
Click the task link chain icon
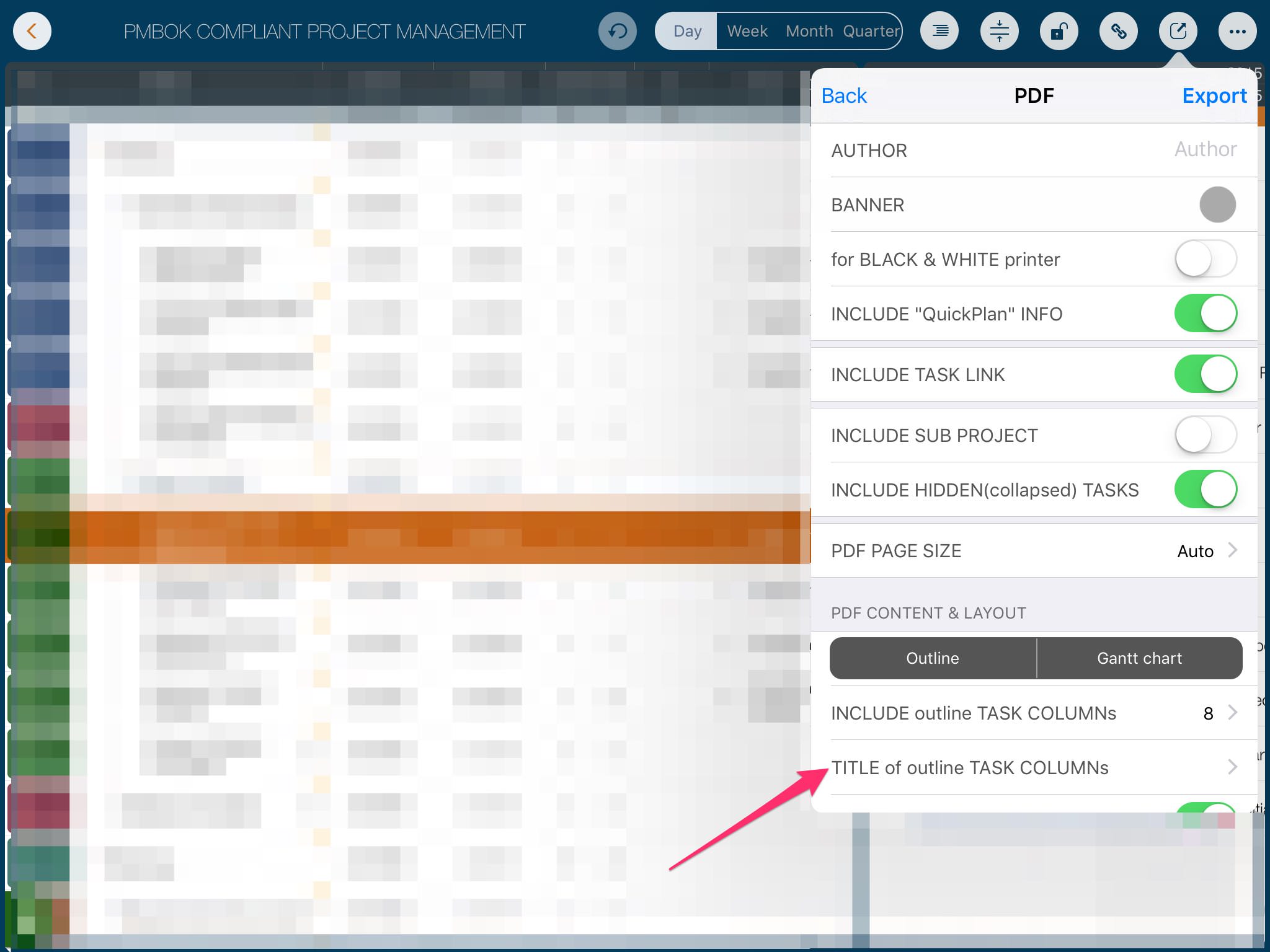[x=1118, y=31]
